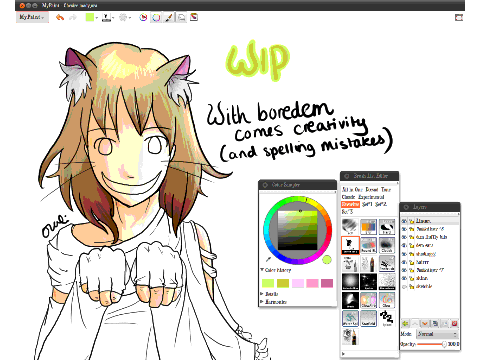Select the dark magenta-pink history swatch
Image resolution: width=480 pixels, height=360 pixels.
[327, 283]
